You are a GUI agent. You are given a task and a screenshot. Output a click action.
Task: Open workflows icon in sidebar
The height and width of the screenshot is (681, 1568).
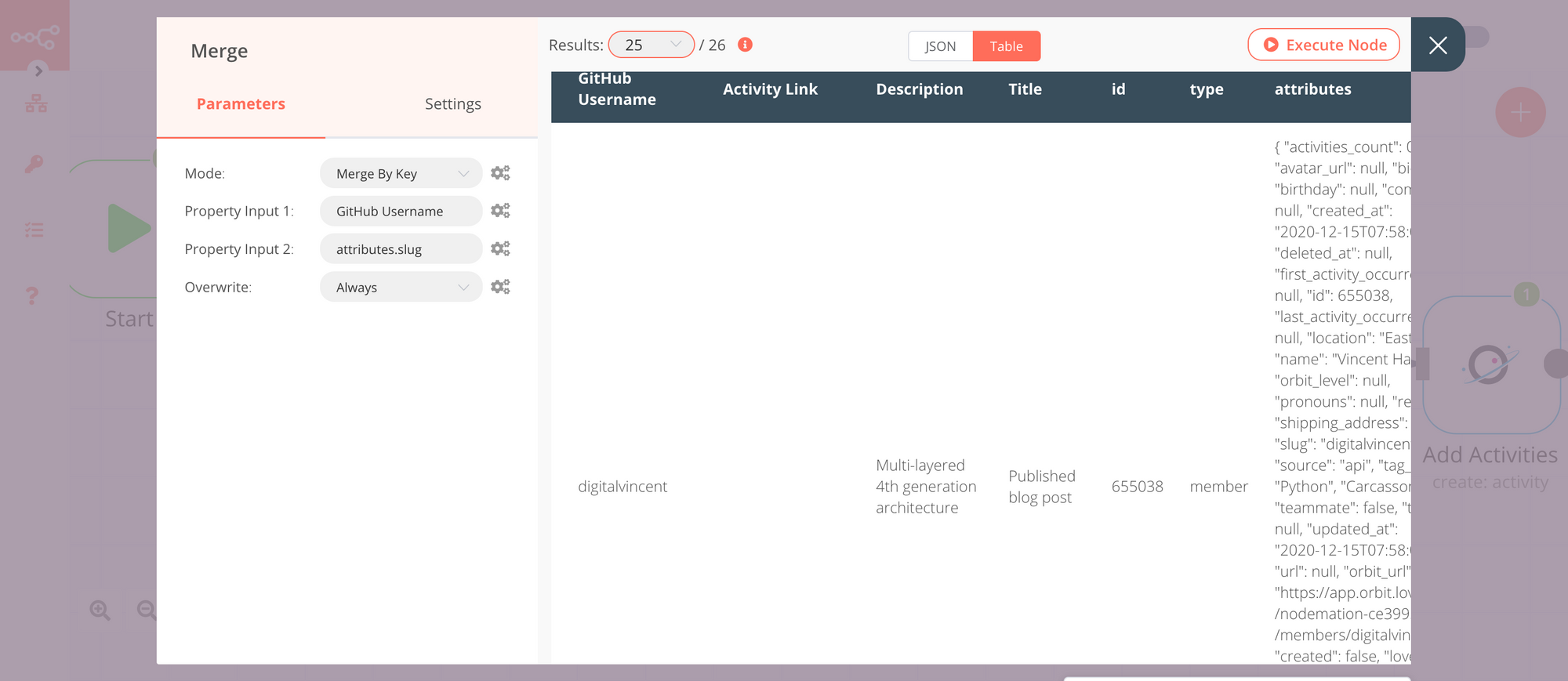pyautogui.click(x=35, y=103)
